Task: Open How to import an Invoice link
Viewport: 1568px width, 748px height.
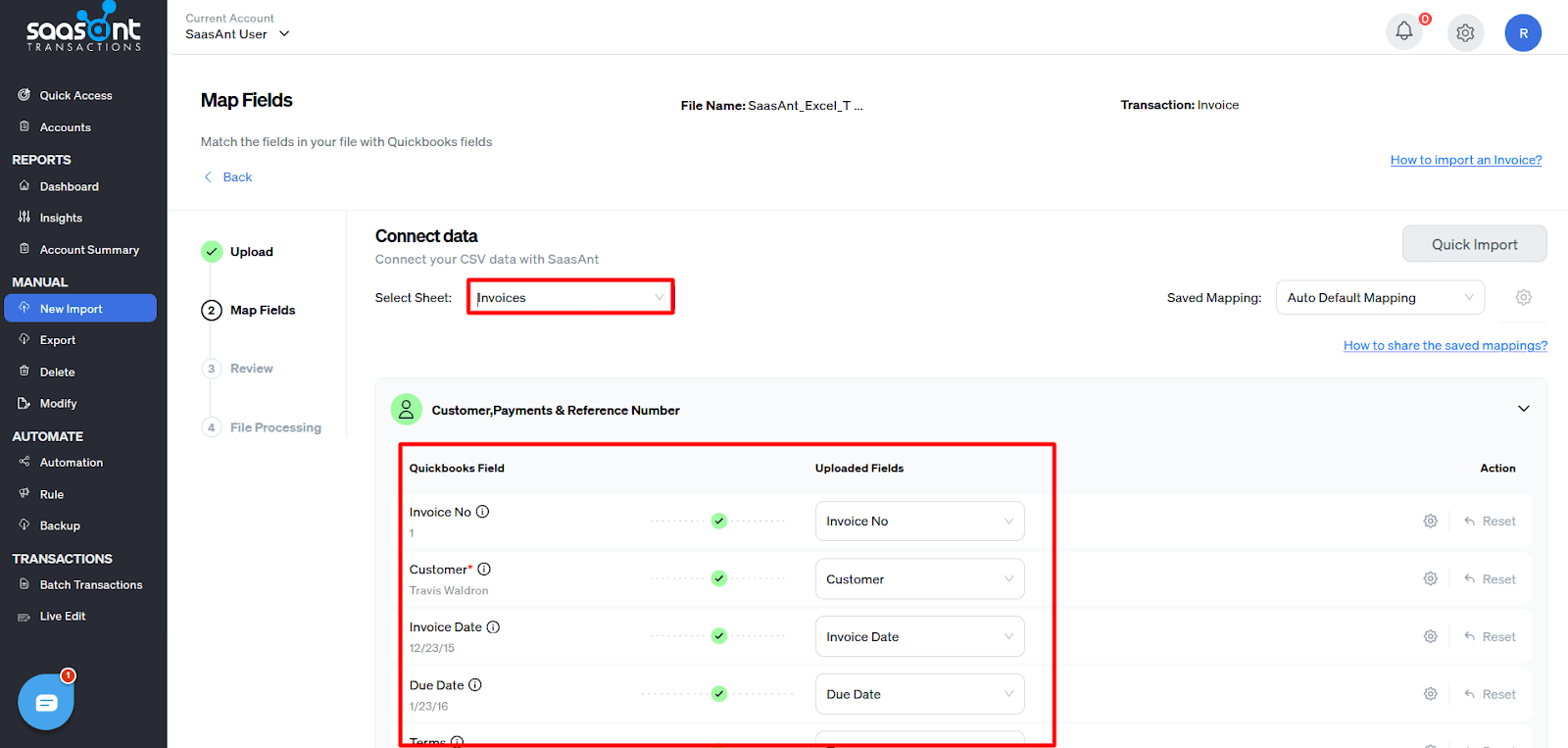Action: coord(1465,160)
